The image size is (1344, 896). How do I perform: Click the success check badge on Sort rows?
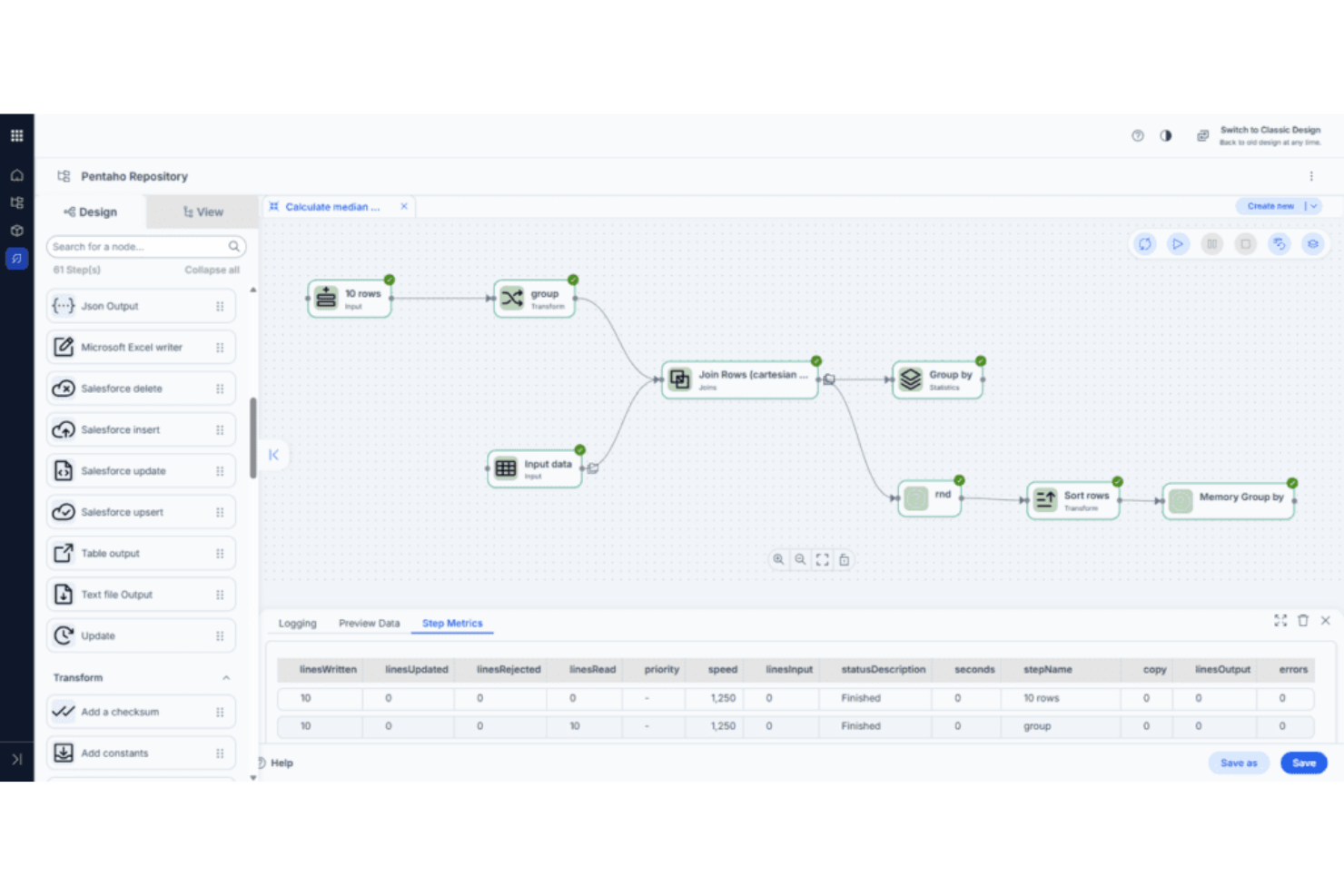[1116, 481]
